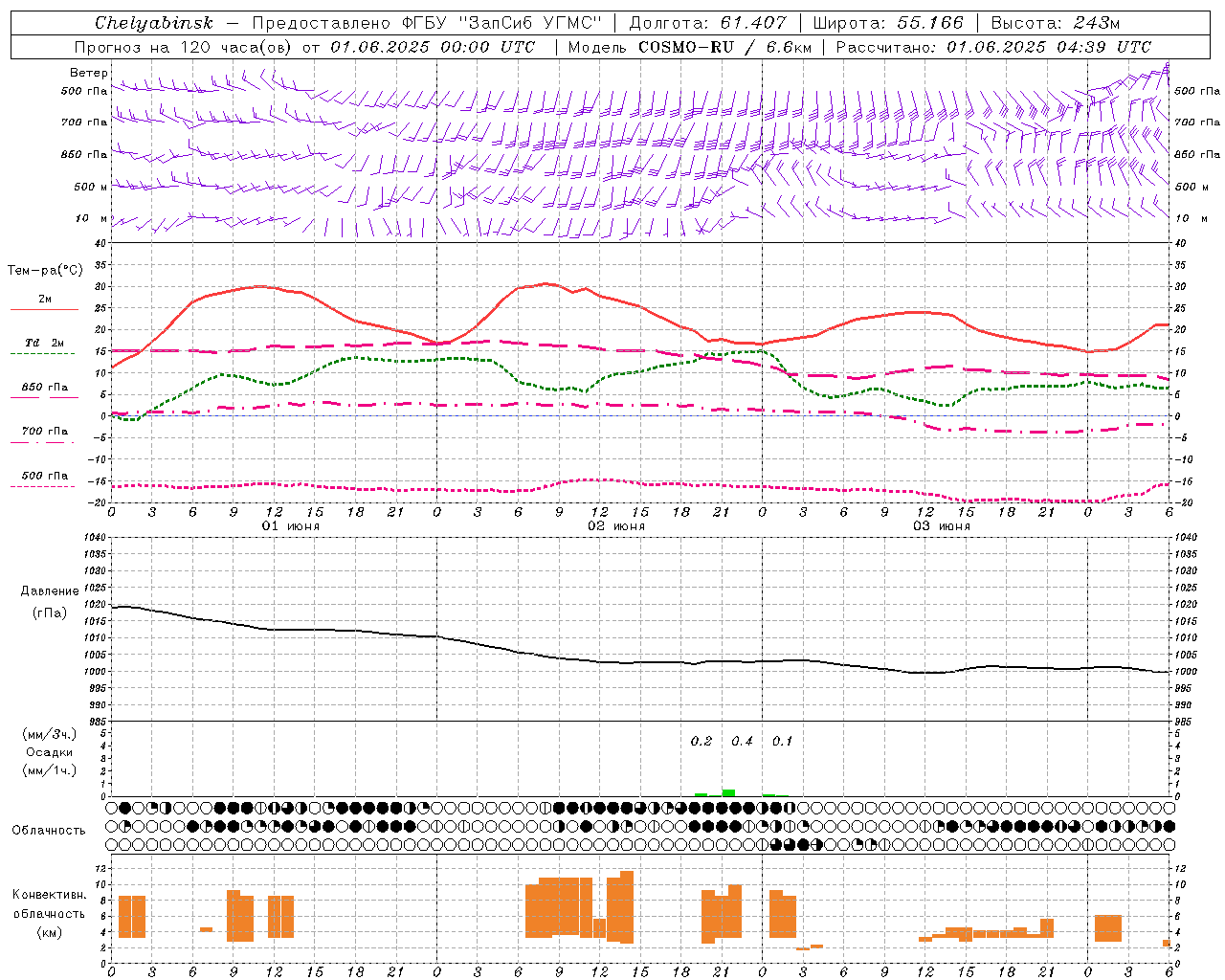Select the 'Td 2м' dew point legend entry

tap(45, 343)
